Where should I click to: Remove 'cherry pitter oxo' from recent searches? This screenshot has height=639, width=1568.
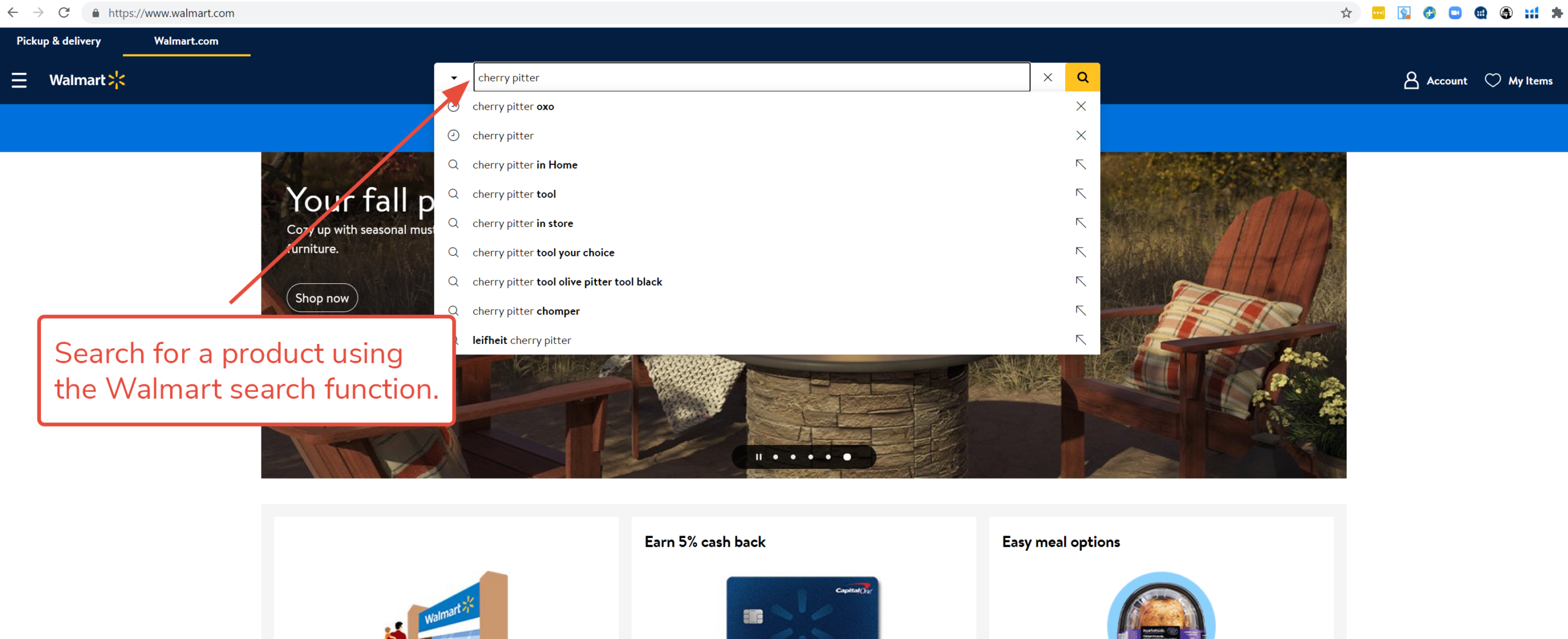(x=1080, y=106)
